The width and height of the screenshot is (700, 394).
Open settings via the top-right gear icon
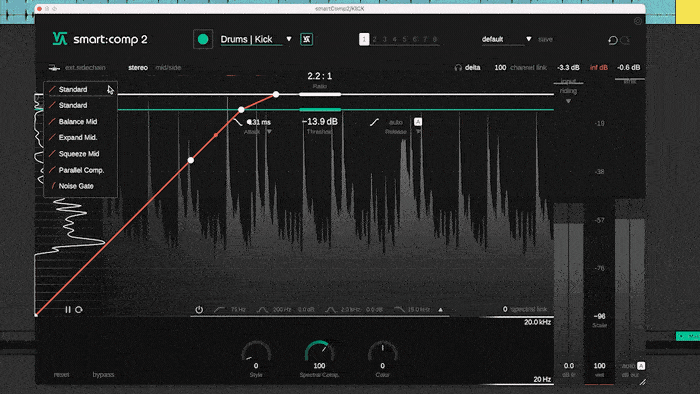638,21
